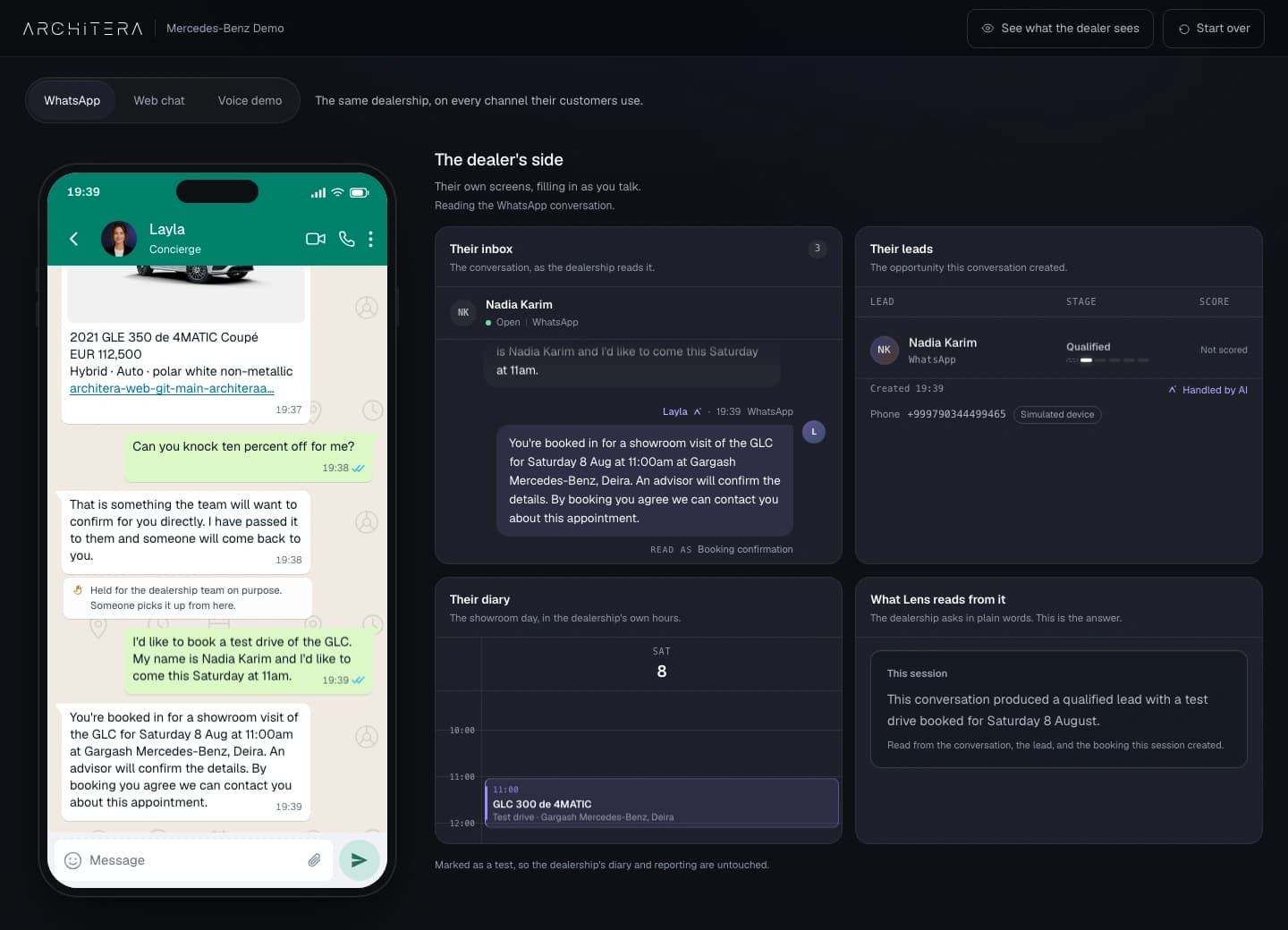Click the 10:00 time label in diary
This screenshot has width=1288, height=930.
462,731
